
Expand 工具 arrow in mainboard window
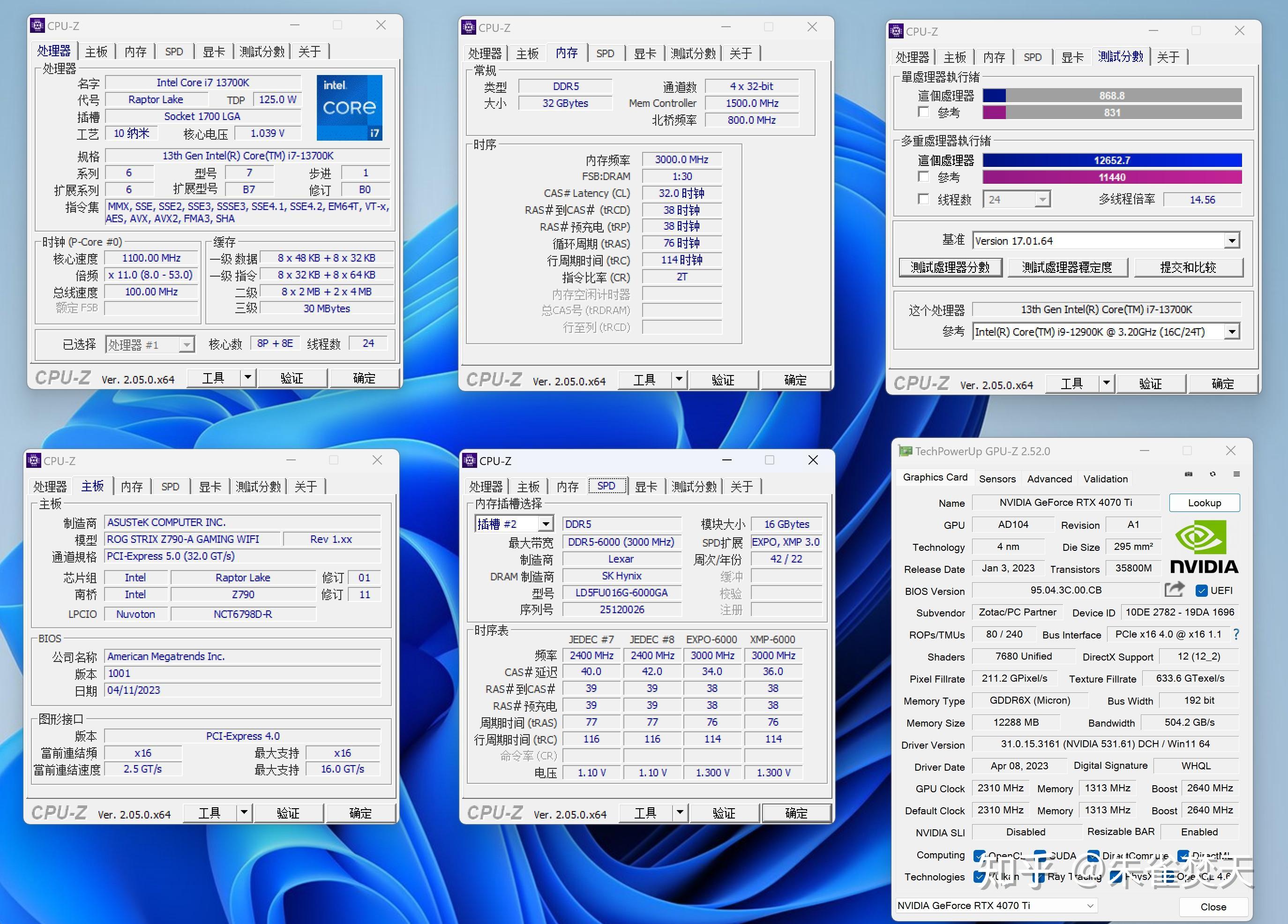coord(244,813)
